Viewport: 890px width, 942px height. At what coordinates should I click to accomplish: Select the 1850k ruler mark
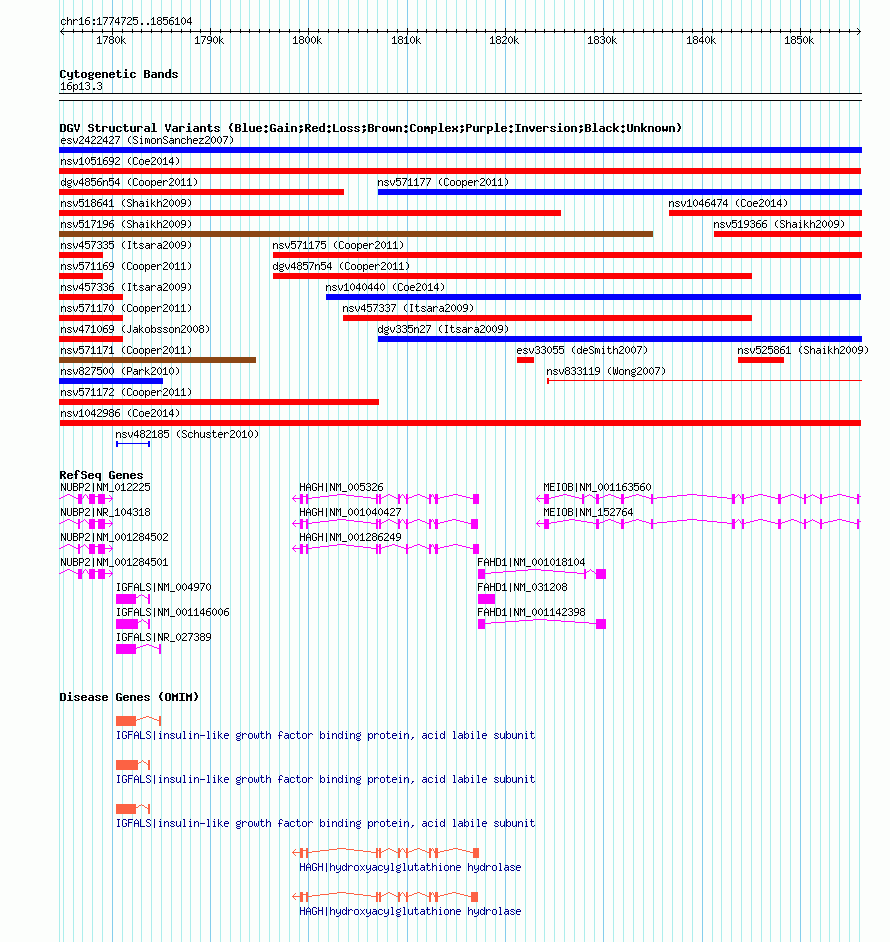799,41
